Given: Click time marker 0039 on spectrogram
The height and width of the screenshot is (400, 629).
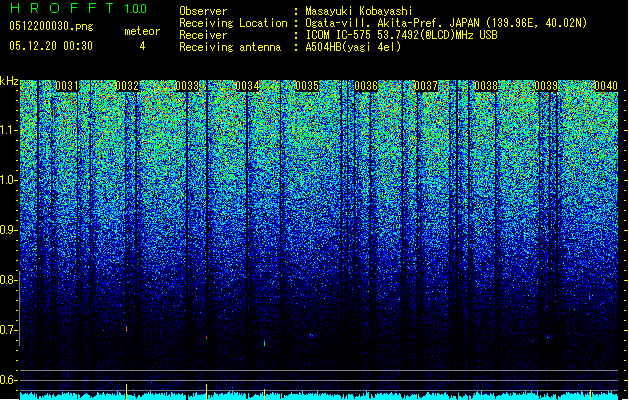Looking at the screenshot, I should click(x=546, y=86).
